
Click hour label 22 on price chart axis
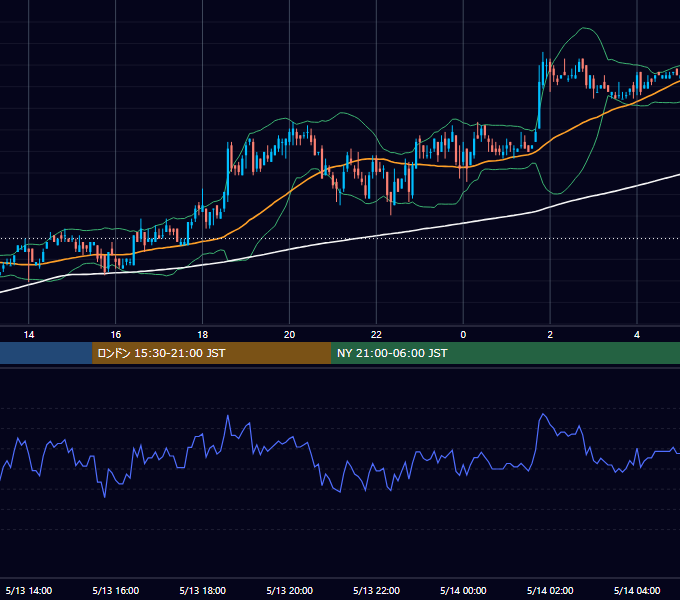pos(376,335)
